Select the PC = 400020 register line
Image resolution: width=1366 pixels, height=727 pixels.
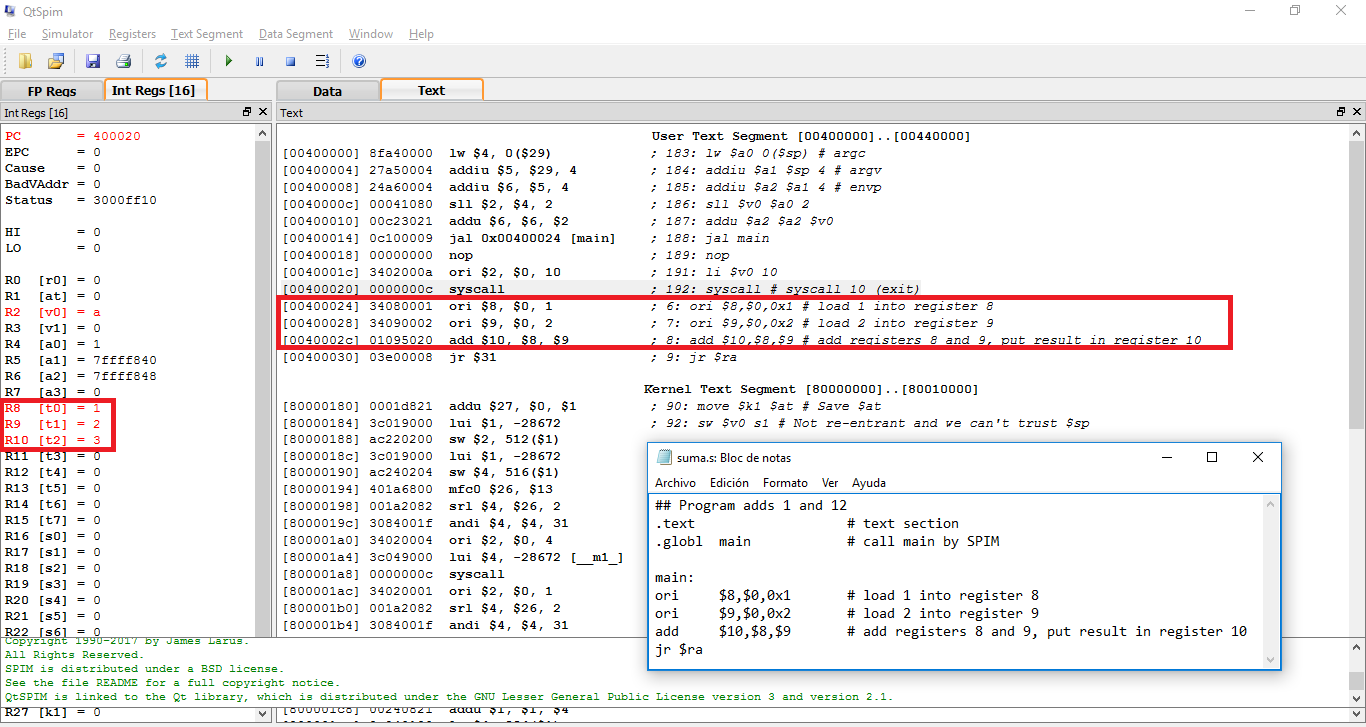coord(73,136)
